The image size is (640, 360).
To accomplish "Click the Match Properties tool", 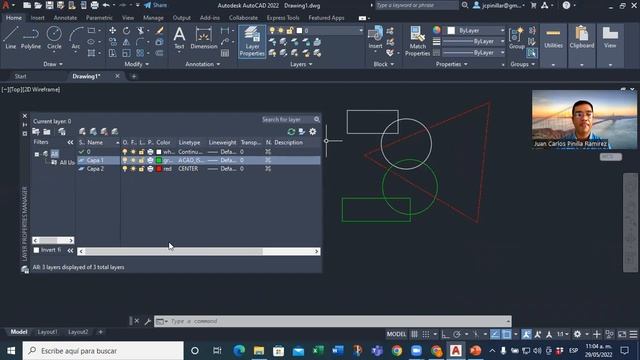I will click(417, 41).
